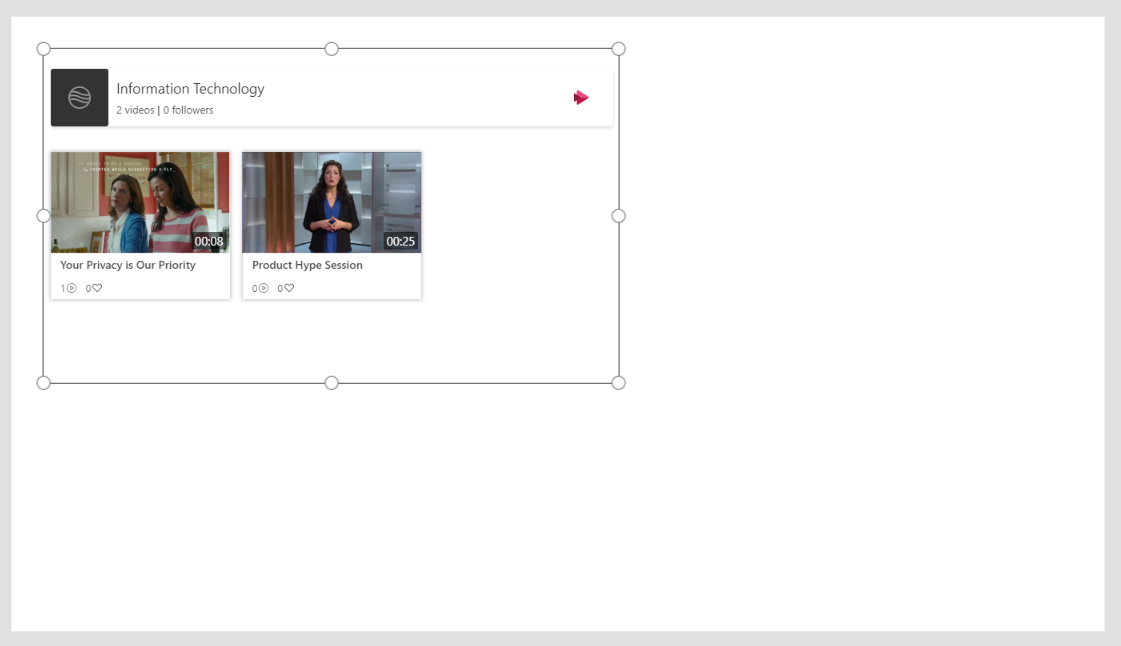Click the views icon under Your Privacy is Our Priority

(x=71, y=288)
